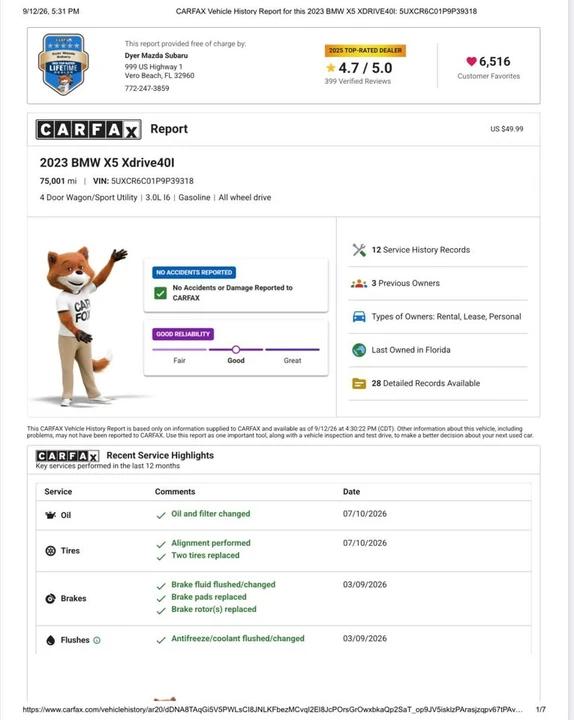
Task: Click the green No Accidents checkbox
Action: tap(160, 293)
